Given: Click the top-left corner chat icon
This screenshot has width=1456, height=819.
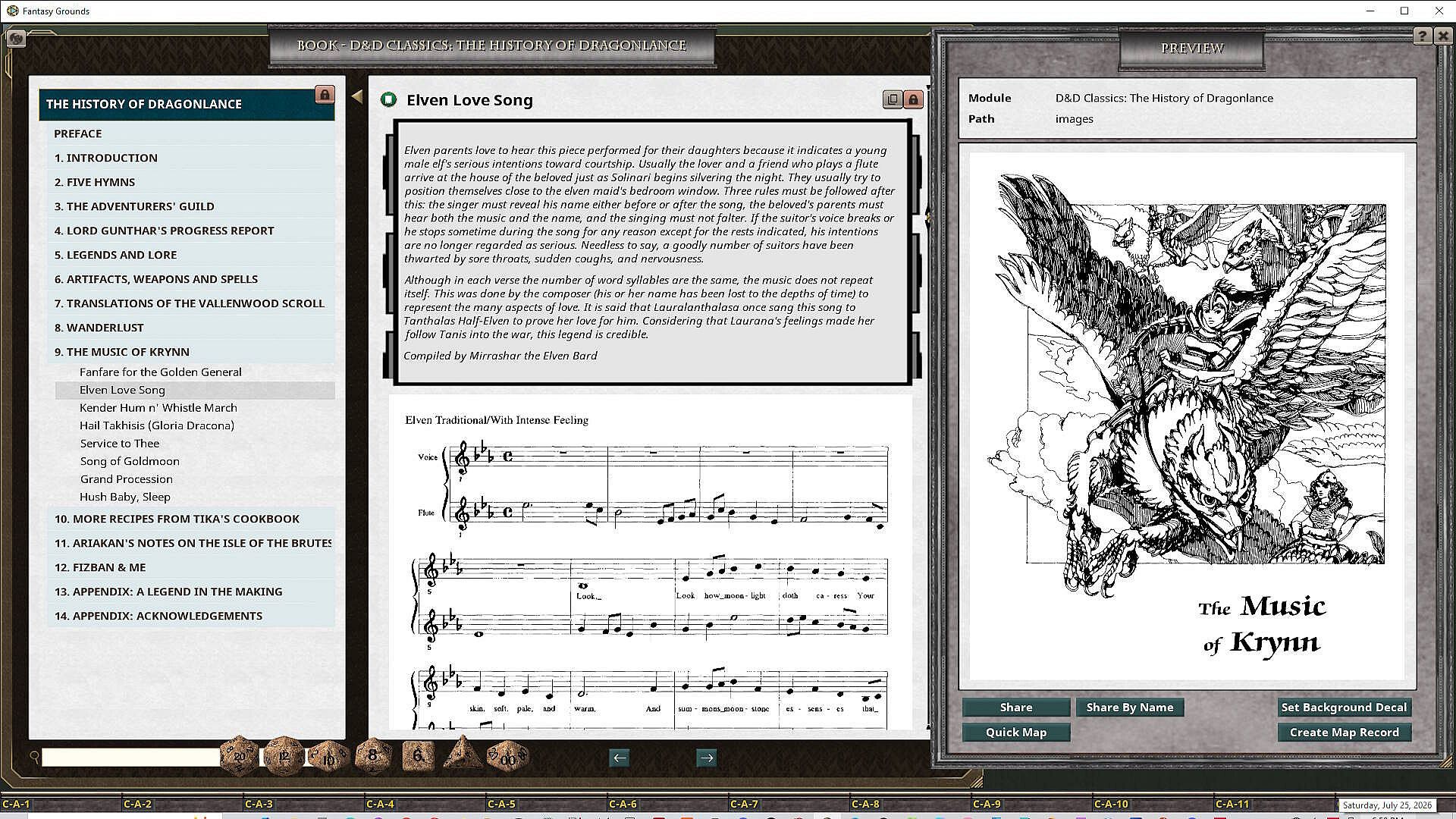Looking at the screenshot, I should click(x=16, y=38).
